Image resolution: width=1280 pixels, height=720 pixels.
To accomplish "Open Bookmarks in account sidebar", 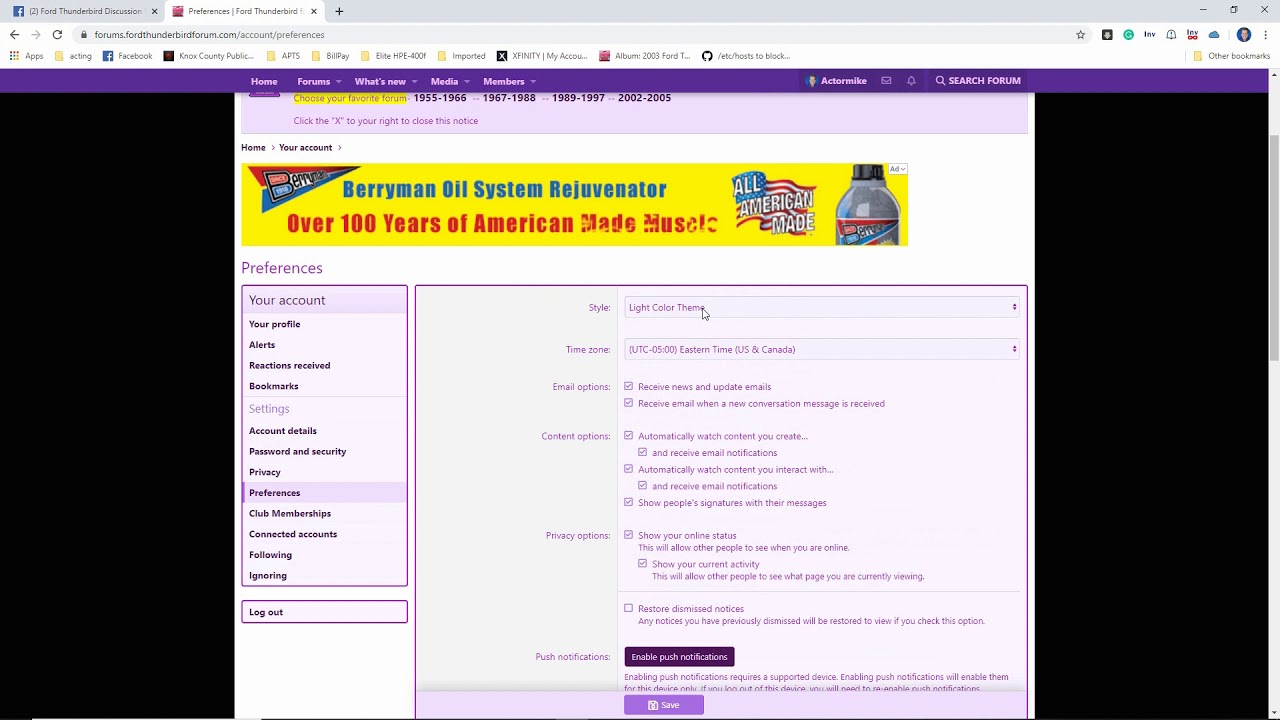I will click(274, 386).
